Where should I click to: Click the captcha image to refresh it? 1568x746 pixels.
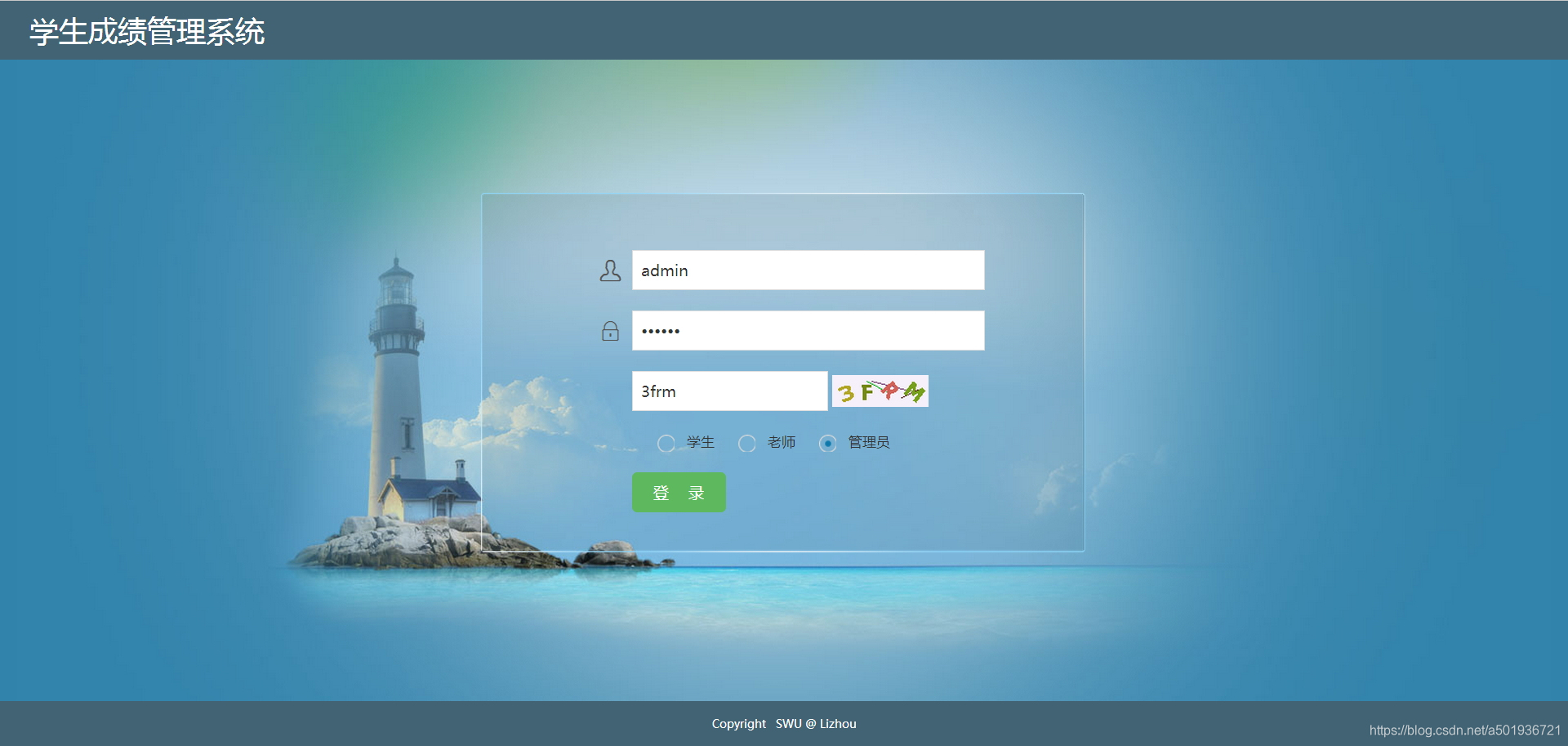coord(879,391)
